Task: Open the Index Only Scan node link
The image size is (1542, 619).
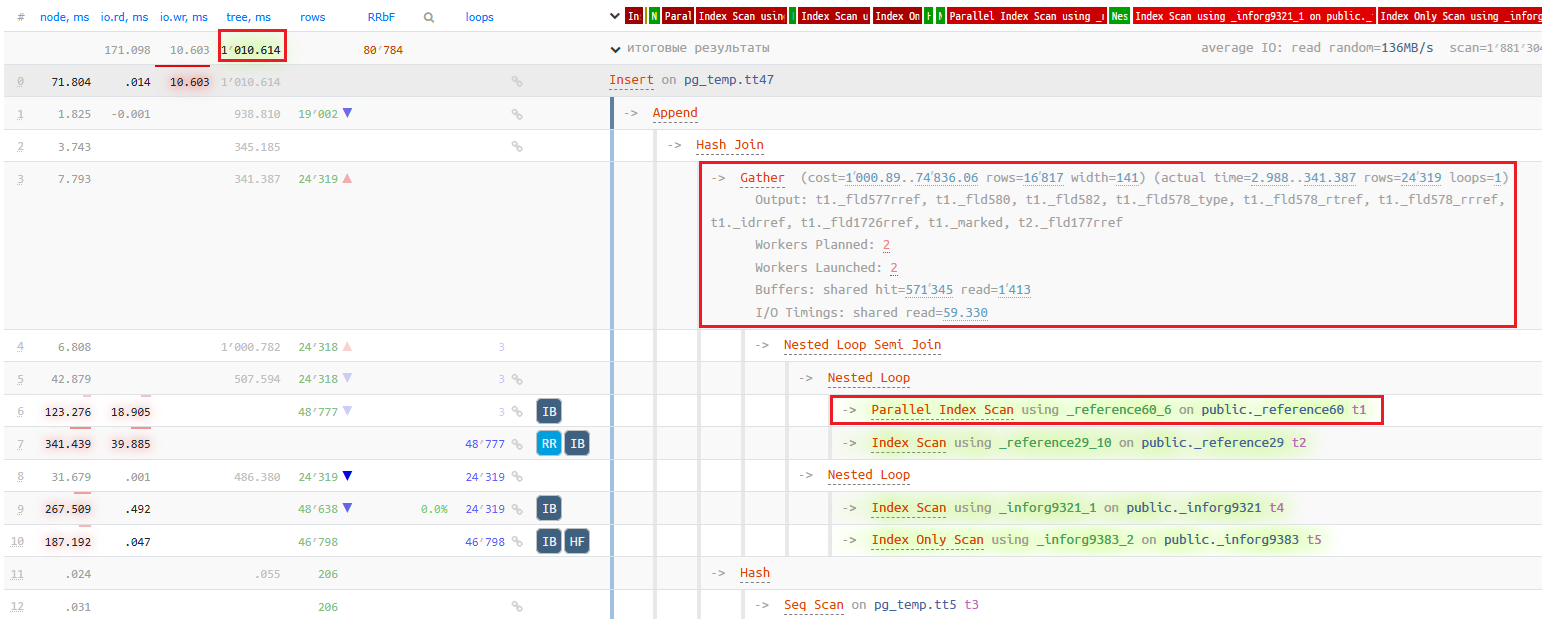Action: pyautogui.click(x=927, y=540)
